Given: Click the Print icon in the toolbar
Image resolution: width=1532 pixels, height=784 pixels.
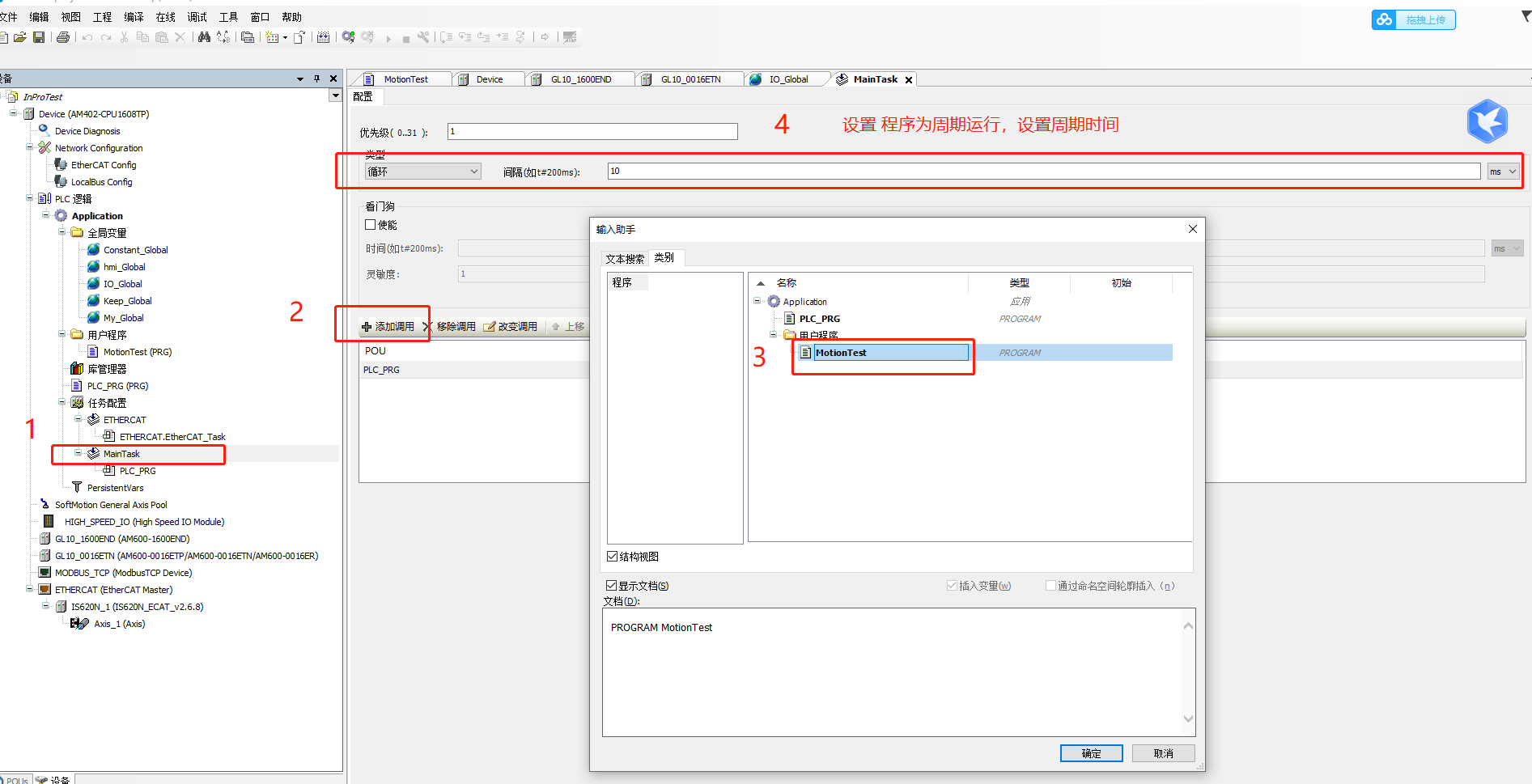Looking at the screenshot, I should point(62,37).
